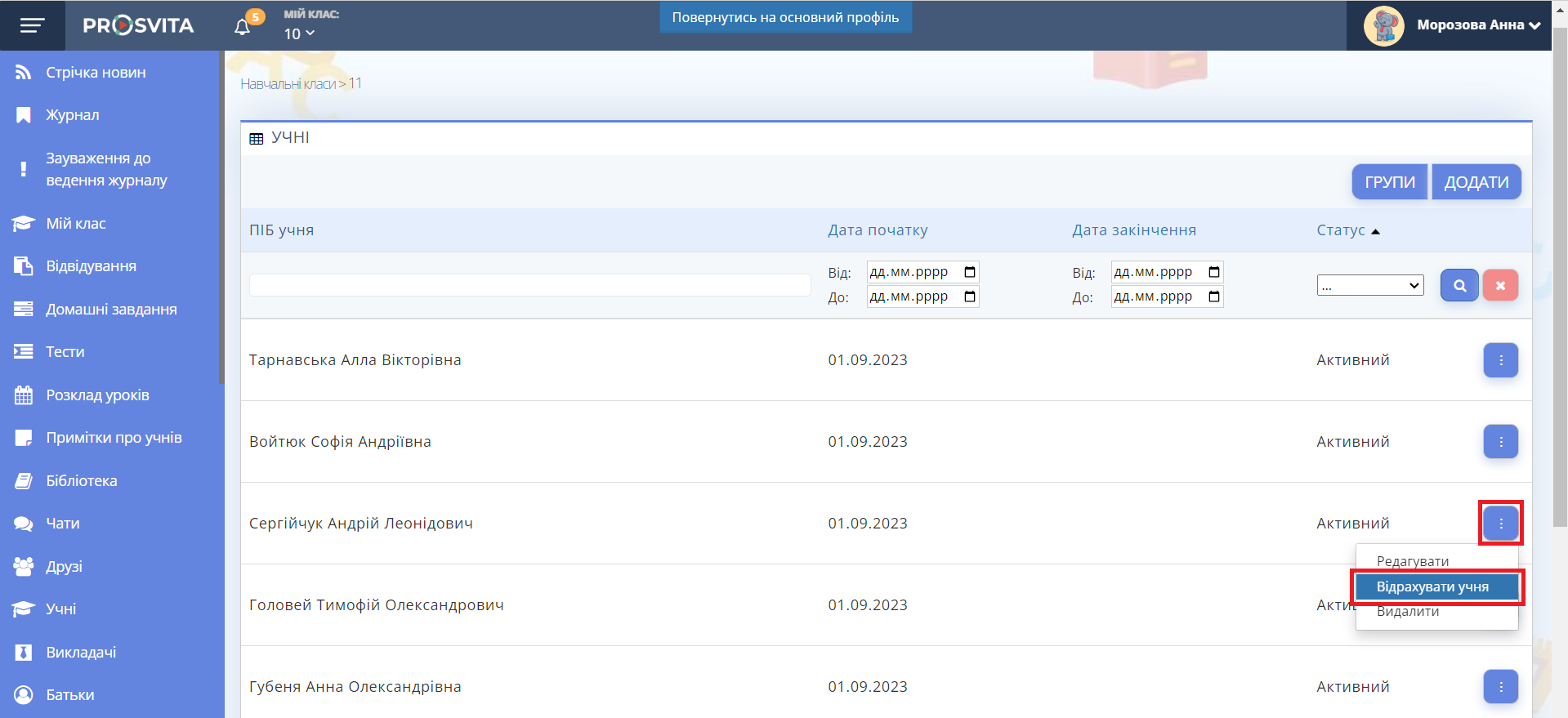Expand the Мій клас 10 class selector

299,33
